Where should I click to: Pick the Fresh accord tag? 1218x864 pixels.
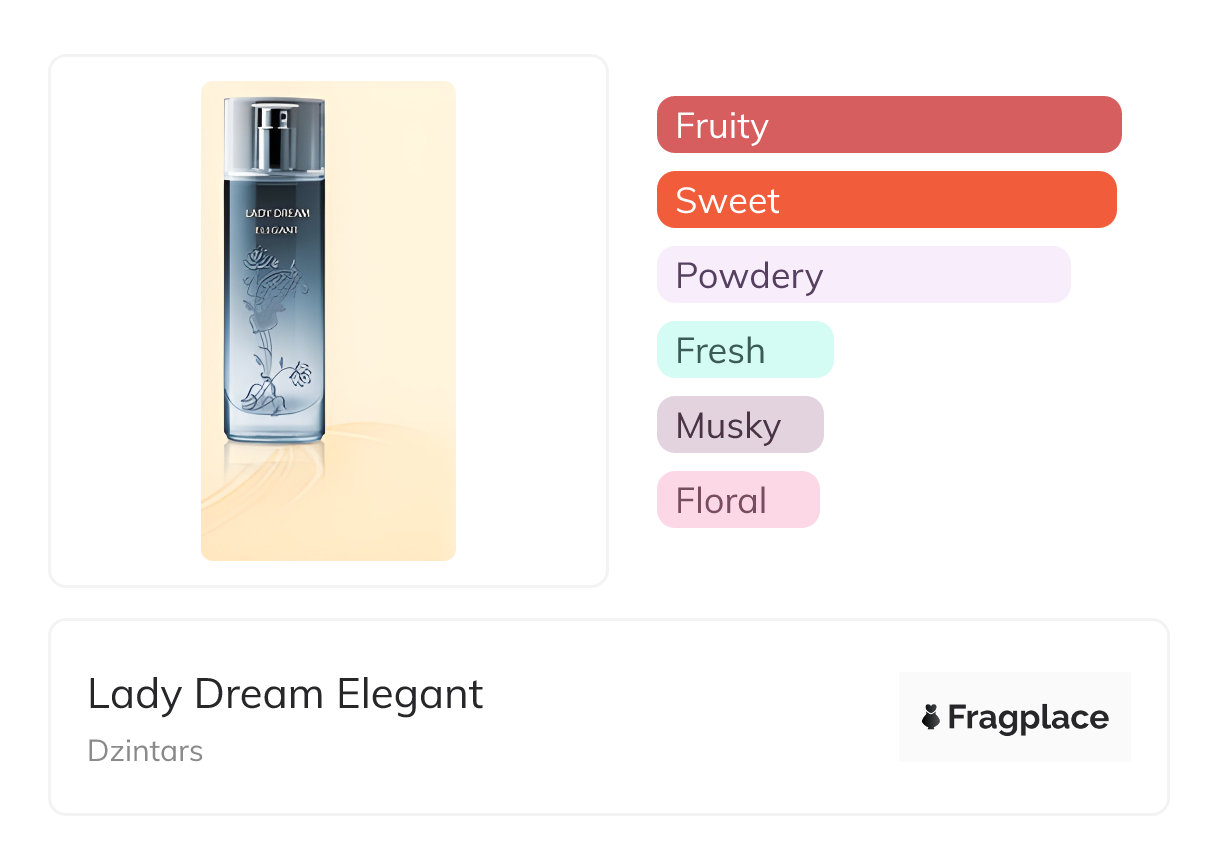[x=745, y=350]
